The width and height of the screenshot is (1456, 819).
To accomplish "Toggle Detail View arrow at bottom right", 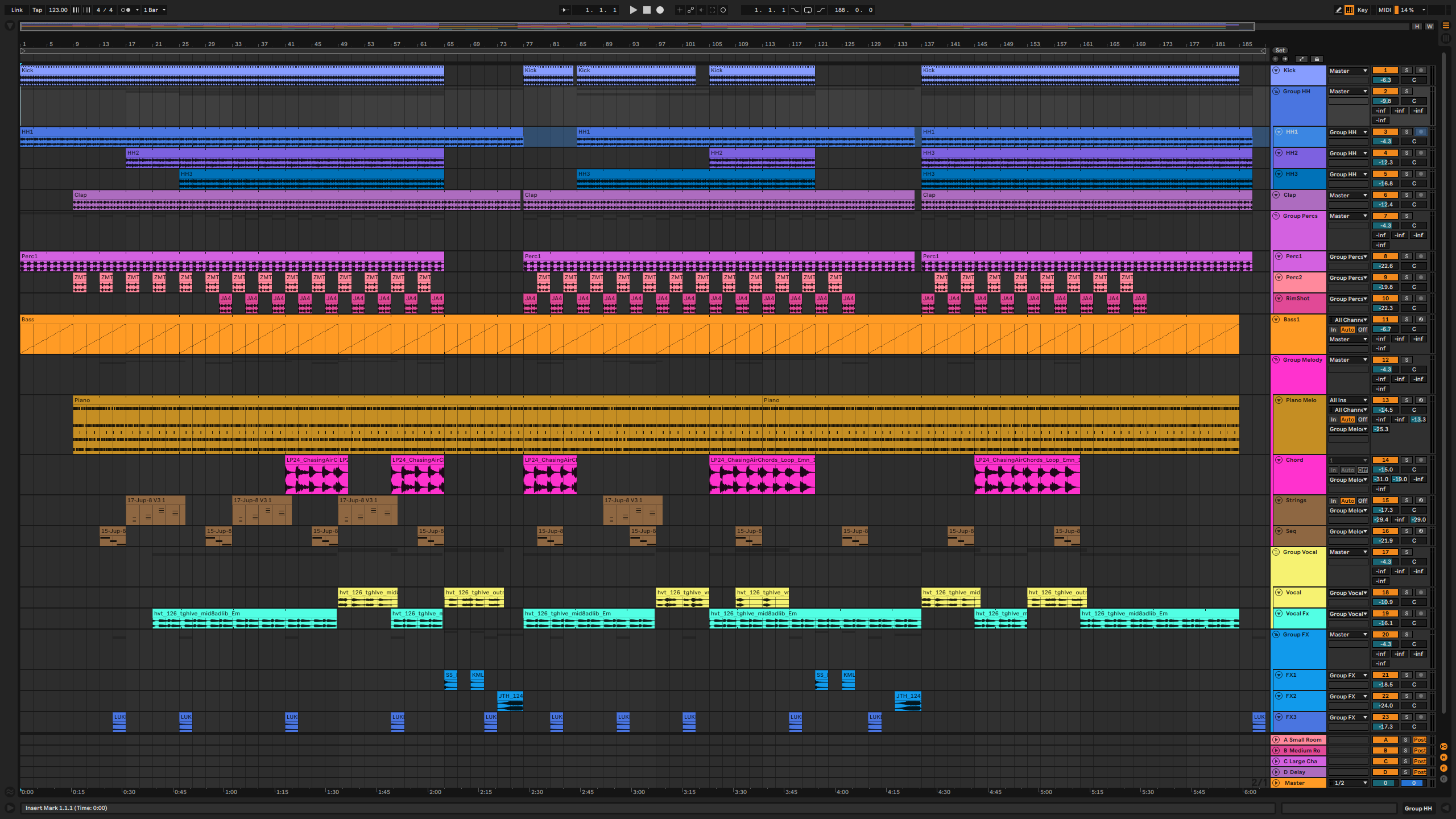I will (x=1446, y=808).
